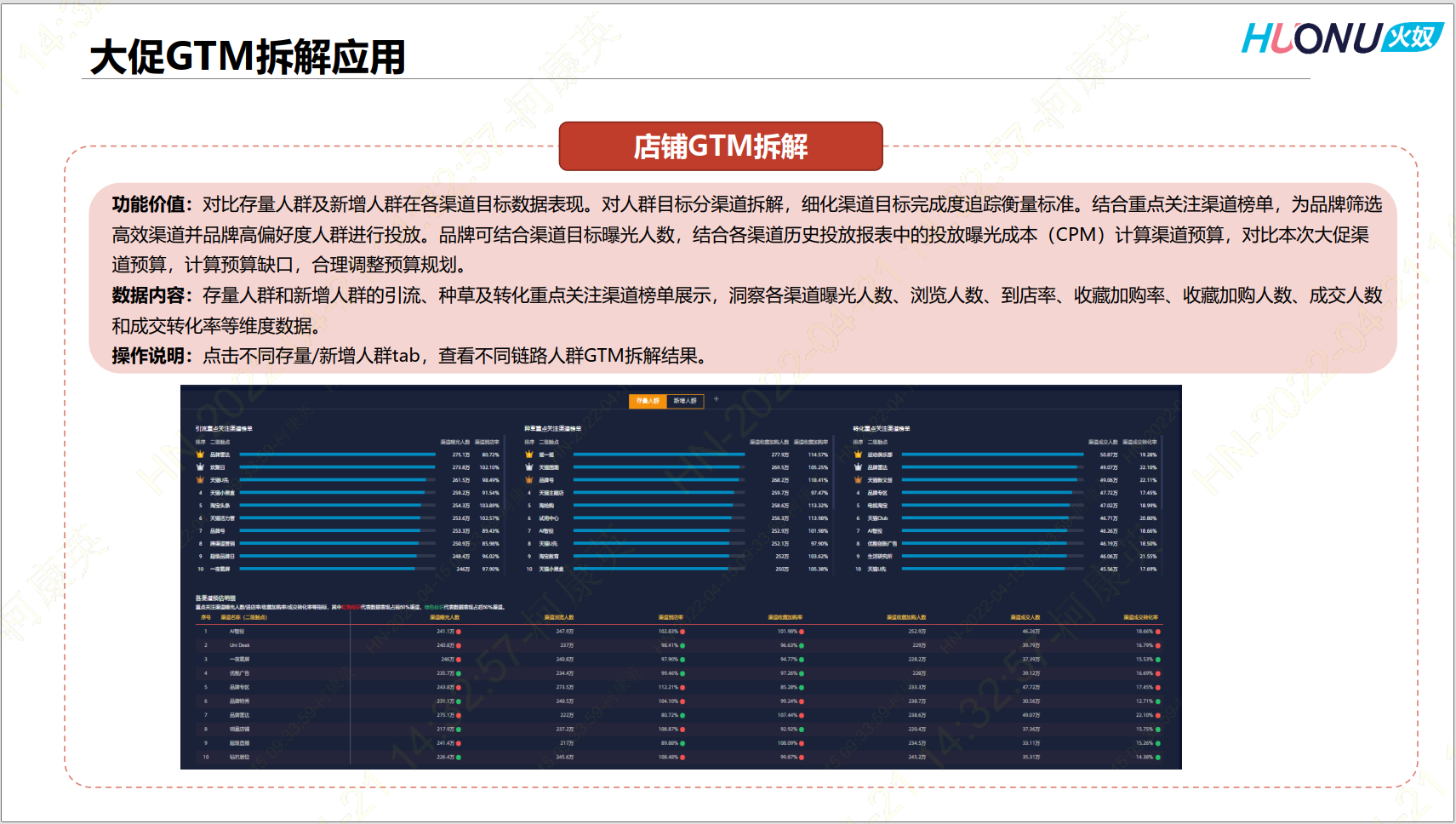Click bronze crown icon beside 天猫新文创

coord(858,480)
